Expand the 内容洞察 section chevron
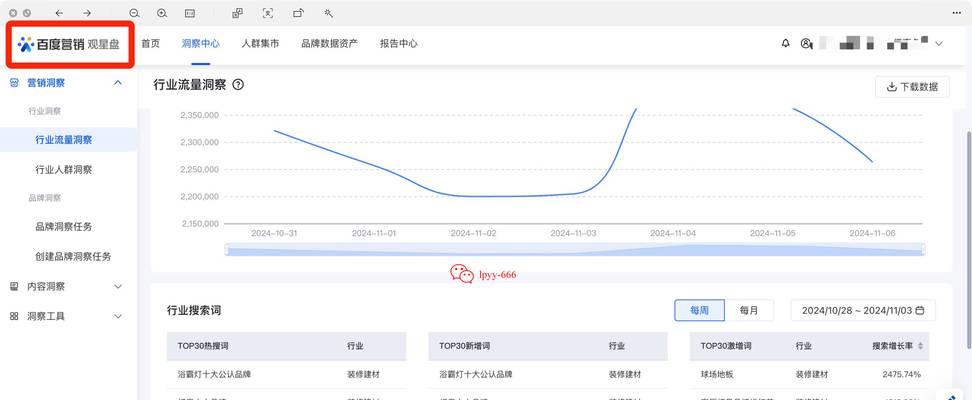Viewport: 972px width, 400px height. 118,287
